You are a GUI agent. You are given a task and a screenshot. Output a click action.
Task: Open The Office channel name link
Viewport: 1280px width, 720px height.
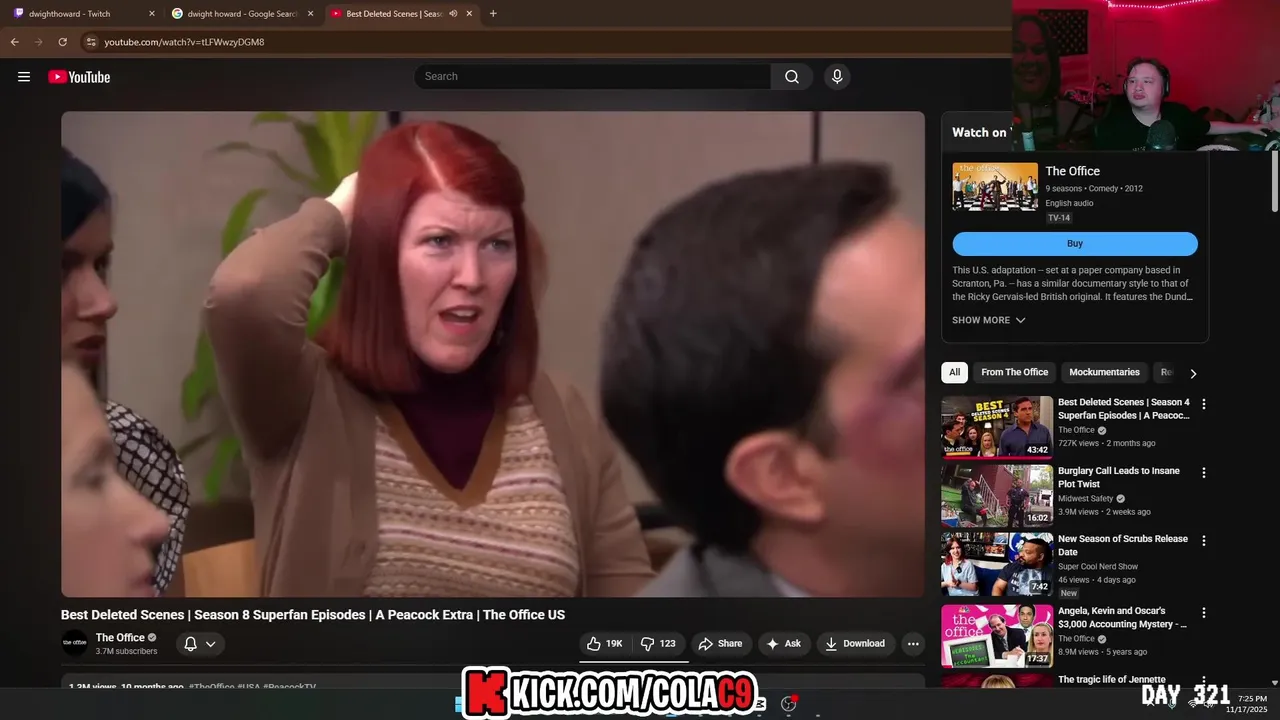[120, 638]
